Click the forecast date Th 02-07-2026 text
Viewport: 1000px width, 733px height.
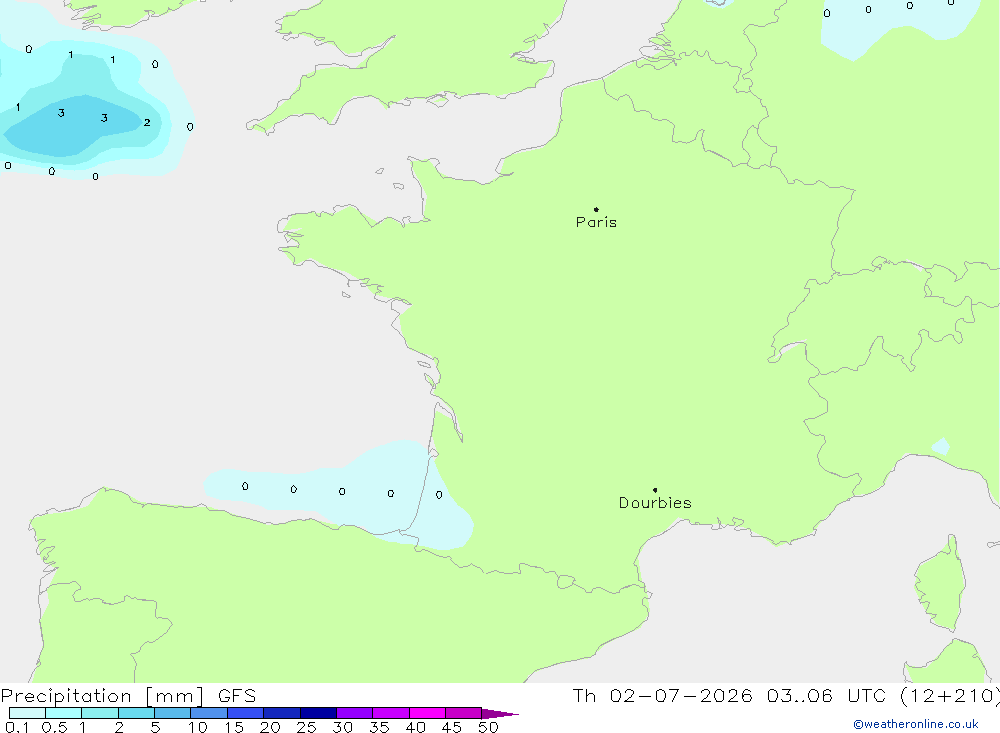(x=662, y=695)
